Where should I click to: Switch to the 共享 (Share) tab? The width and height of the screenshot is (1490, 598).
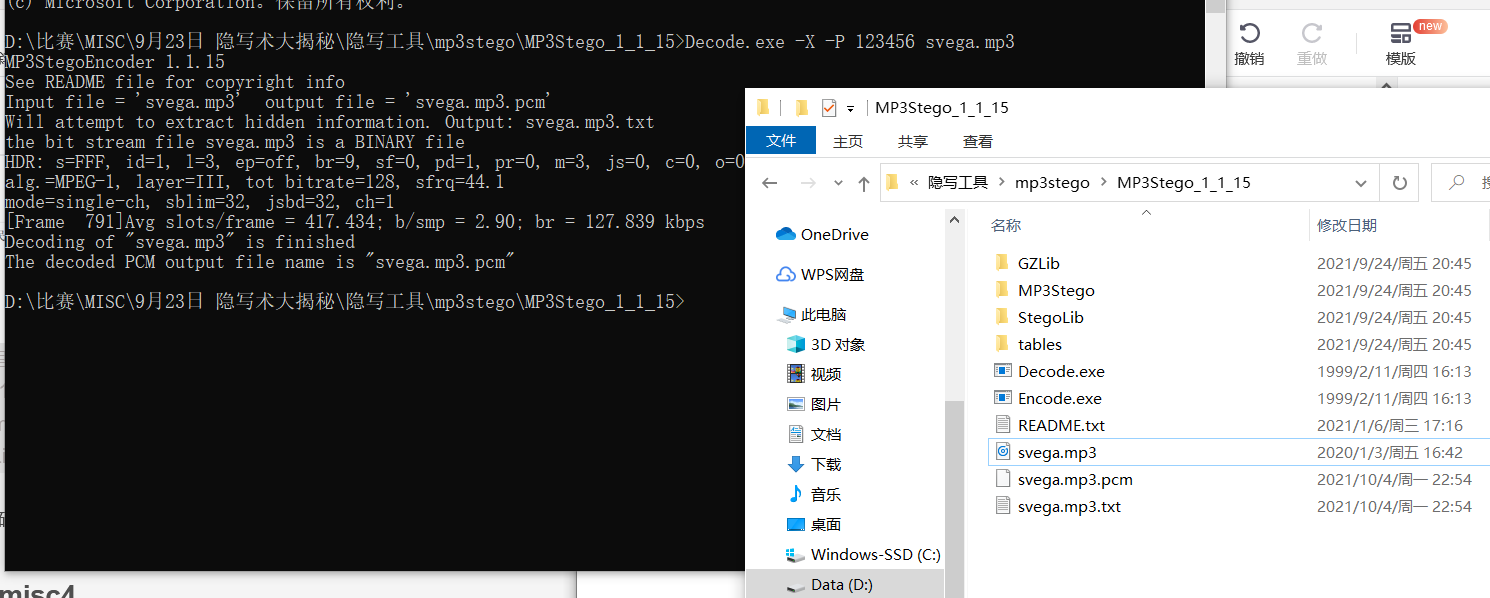911,141
